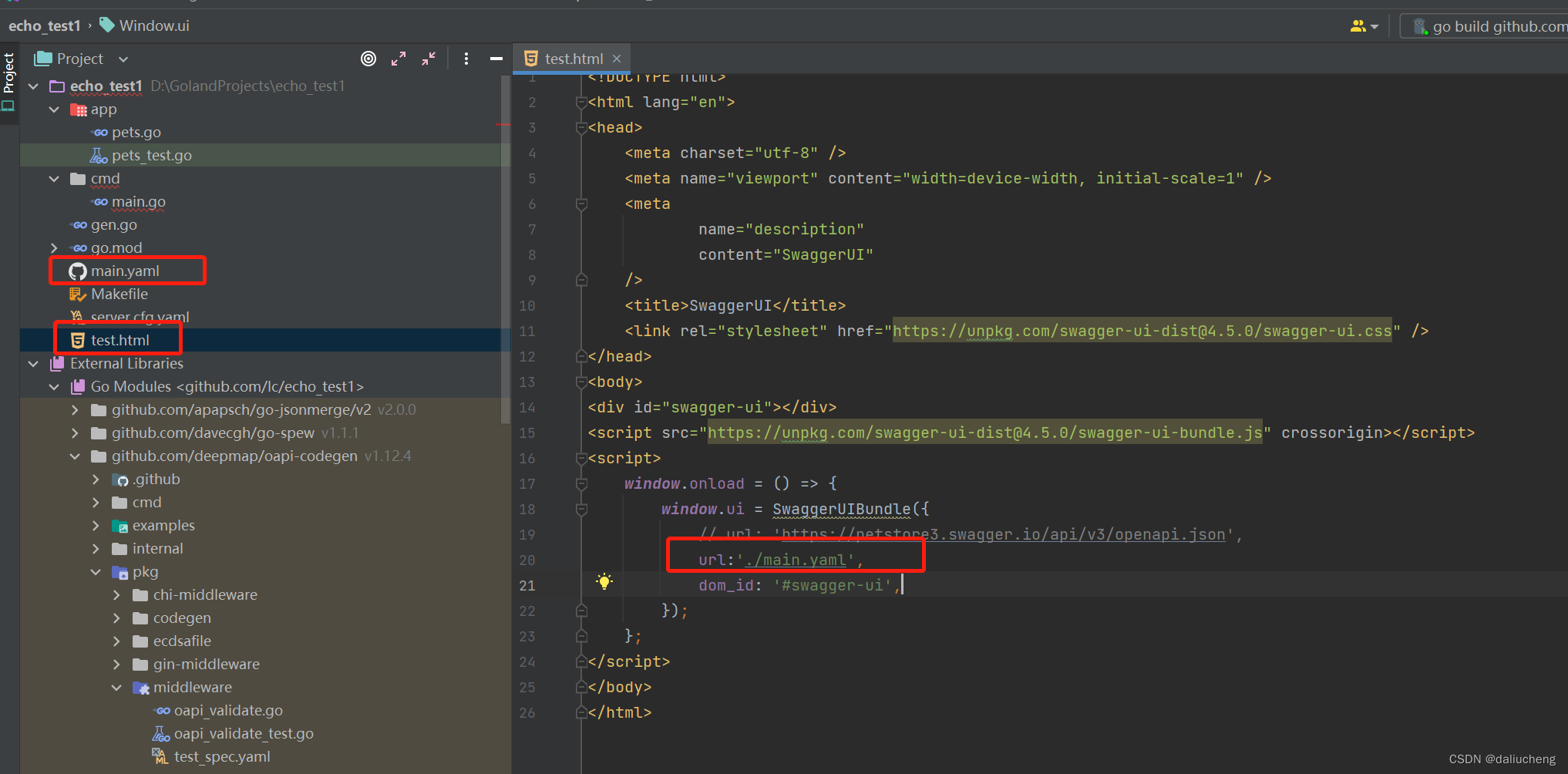
Task: Fold window.onload function at line 17
Action: tap(582, 484)
